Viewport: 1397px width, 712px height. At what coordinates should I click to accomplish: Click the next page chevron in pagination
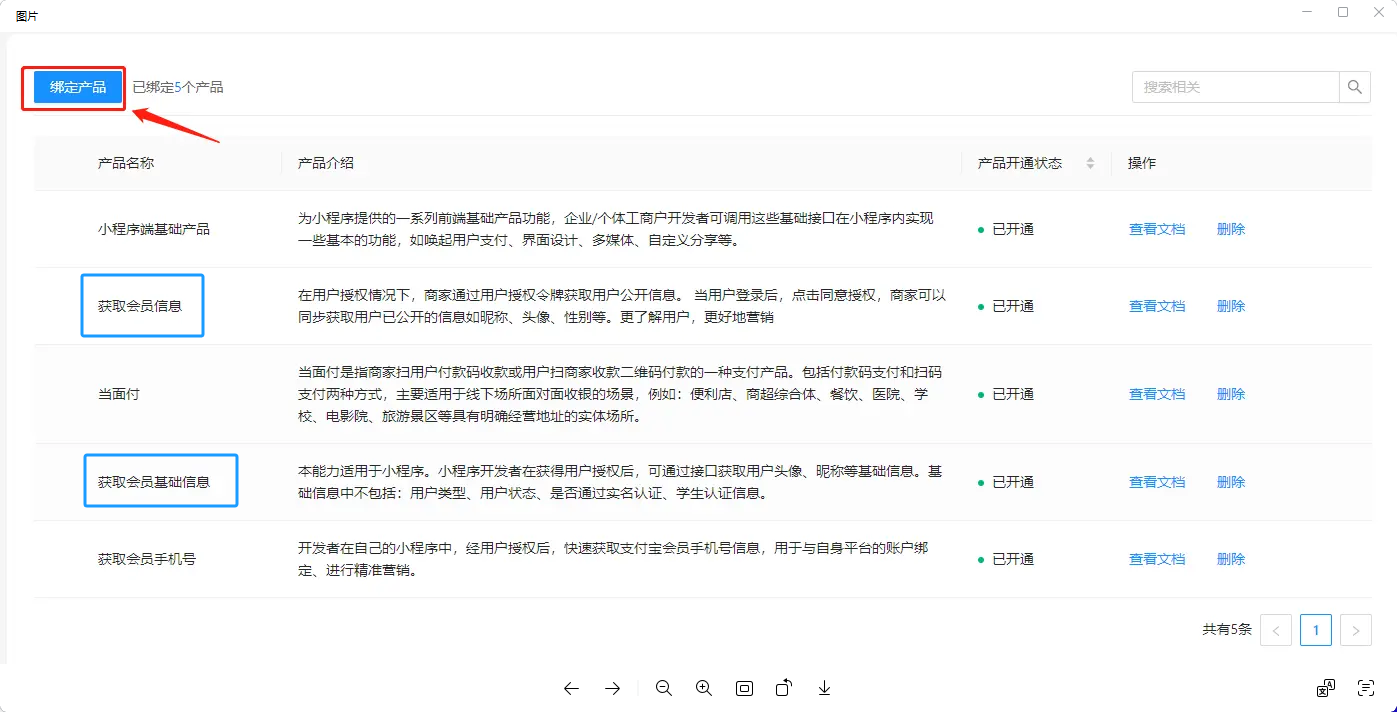point(1355,630)
